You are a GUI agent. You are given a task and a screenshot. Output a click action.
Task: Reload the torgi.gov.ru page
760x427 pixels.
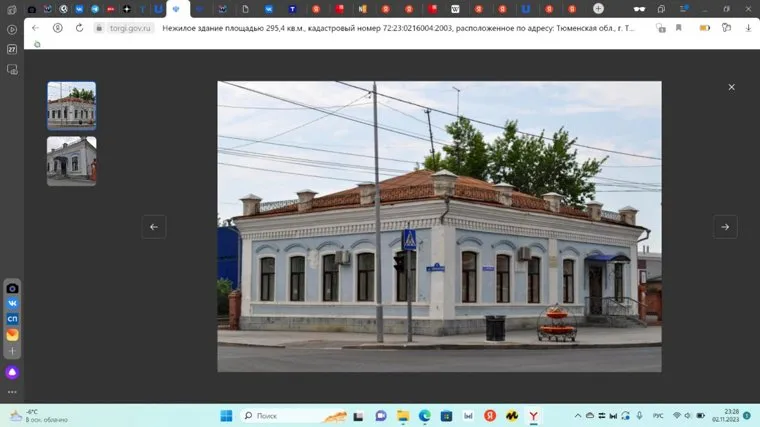79,28
